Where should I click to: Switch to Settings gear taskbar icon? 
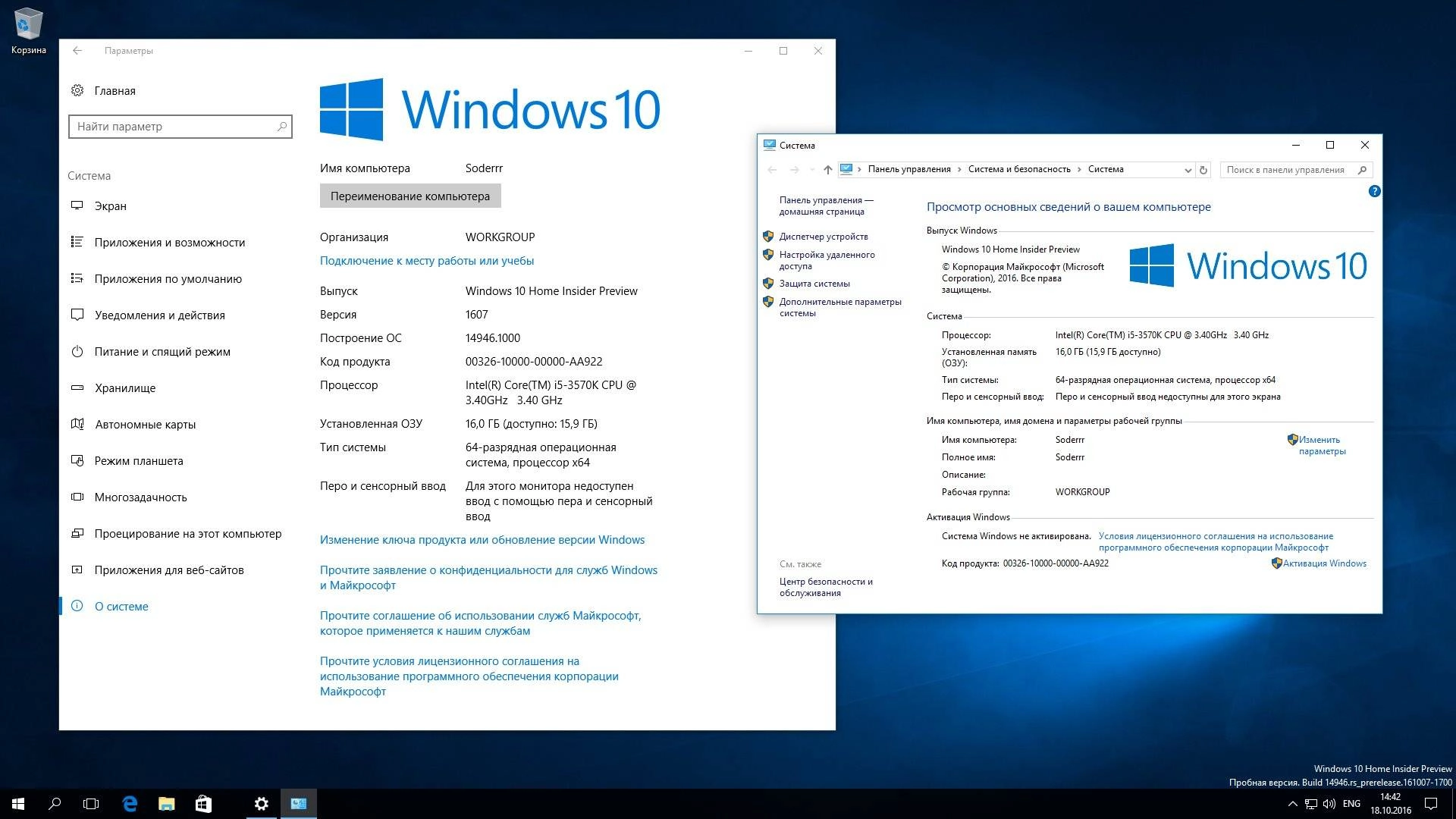(x=262, y=804)
